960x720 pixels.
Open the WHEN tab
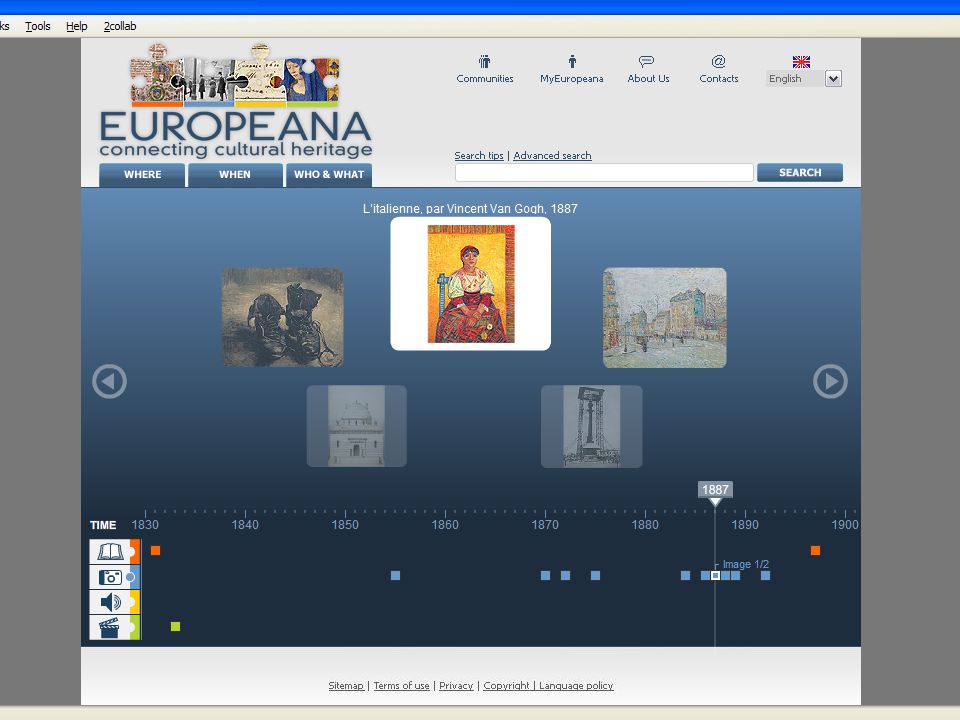[x=235, y=174]
